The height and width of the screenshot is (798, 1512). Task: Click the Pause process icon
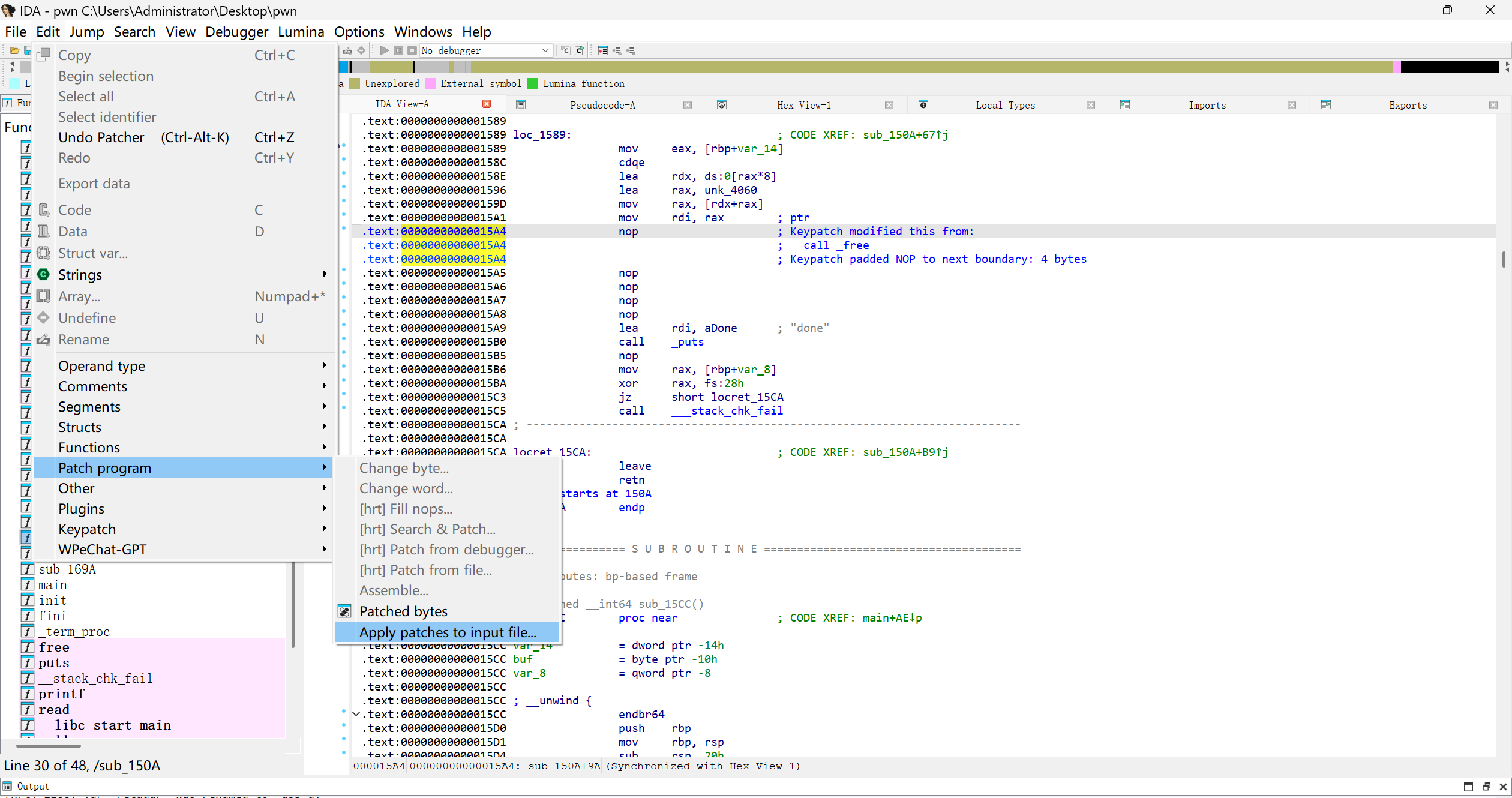click(x=398, y=50)
